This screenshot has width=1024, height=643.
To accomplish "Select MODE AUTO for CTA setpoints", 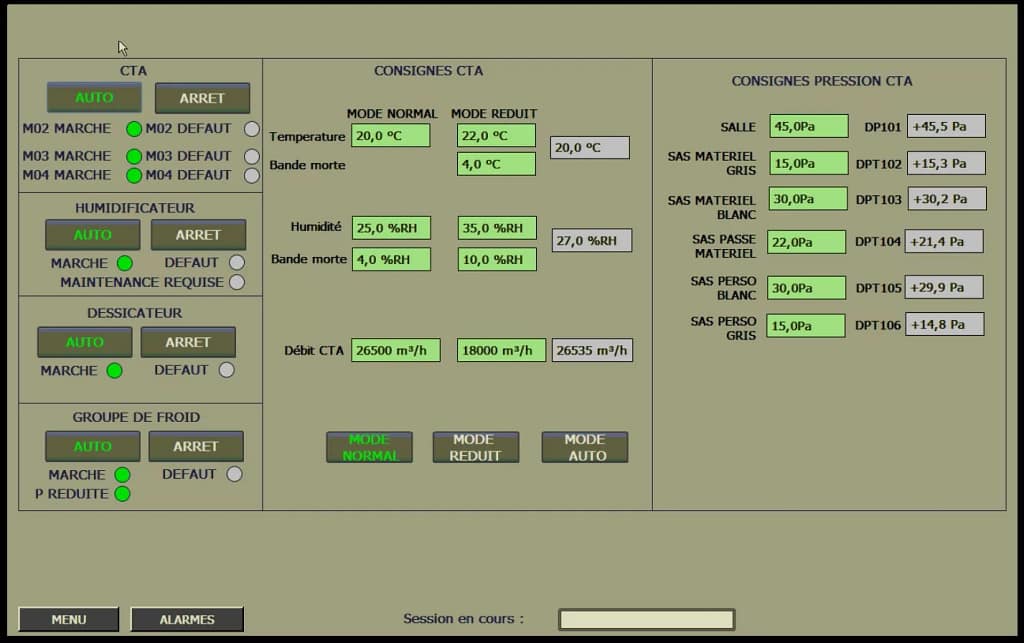I will click(584, 447).
